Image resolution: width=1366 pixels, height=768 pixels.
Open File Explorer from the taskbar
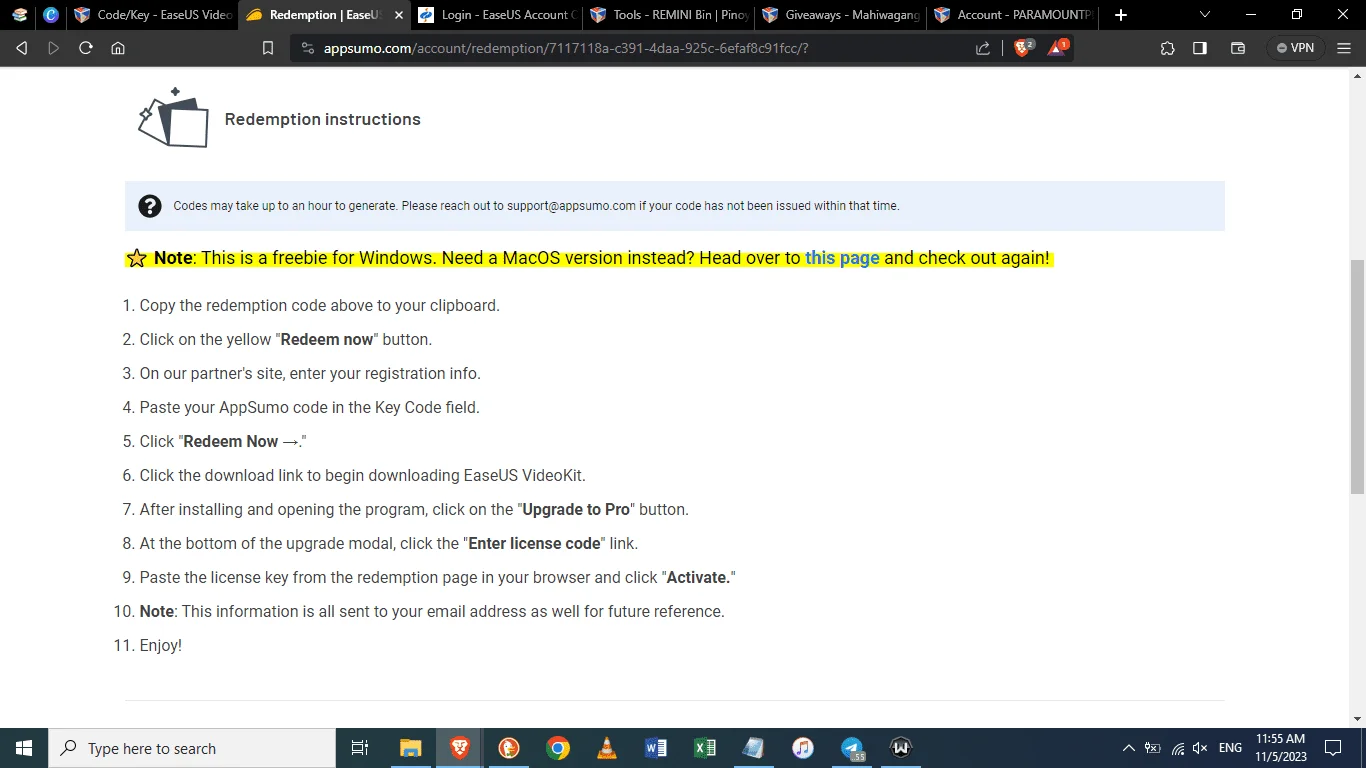click(410, 748)
